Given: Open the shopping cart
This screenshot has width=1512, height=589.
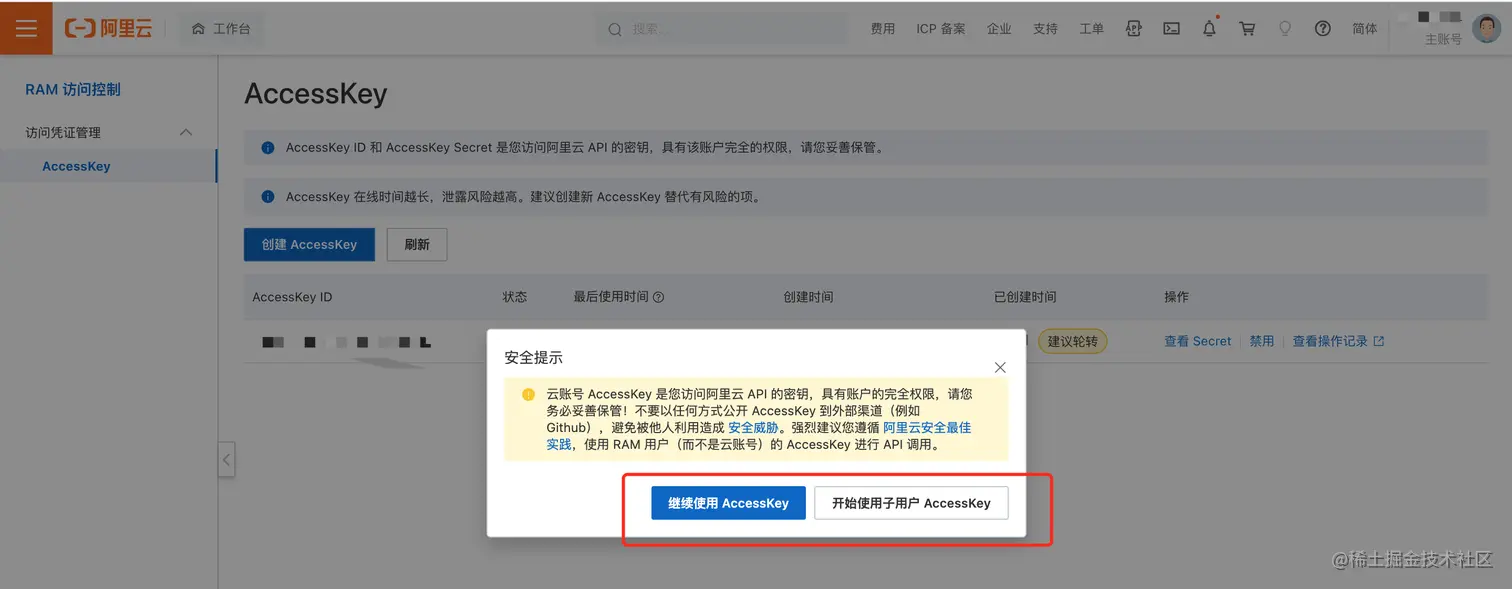Looking at the screenshot, I should (1247, 29).
